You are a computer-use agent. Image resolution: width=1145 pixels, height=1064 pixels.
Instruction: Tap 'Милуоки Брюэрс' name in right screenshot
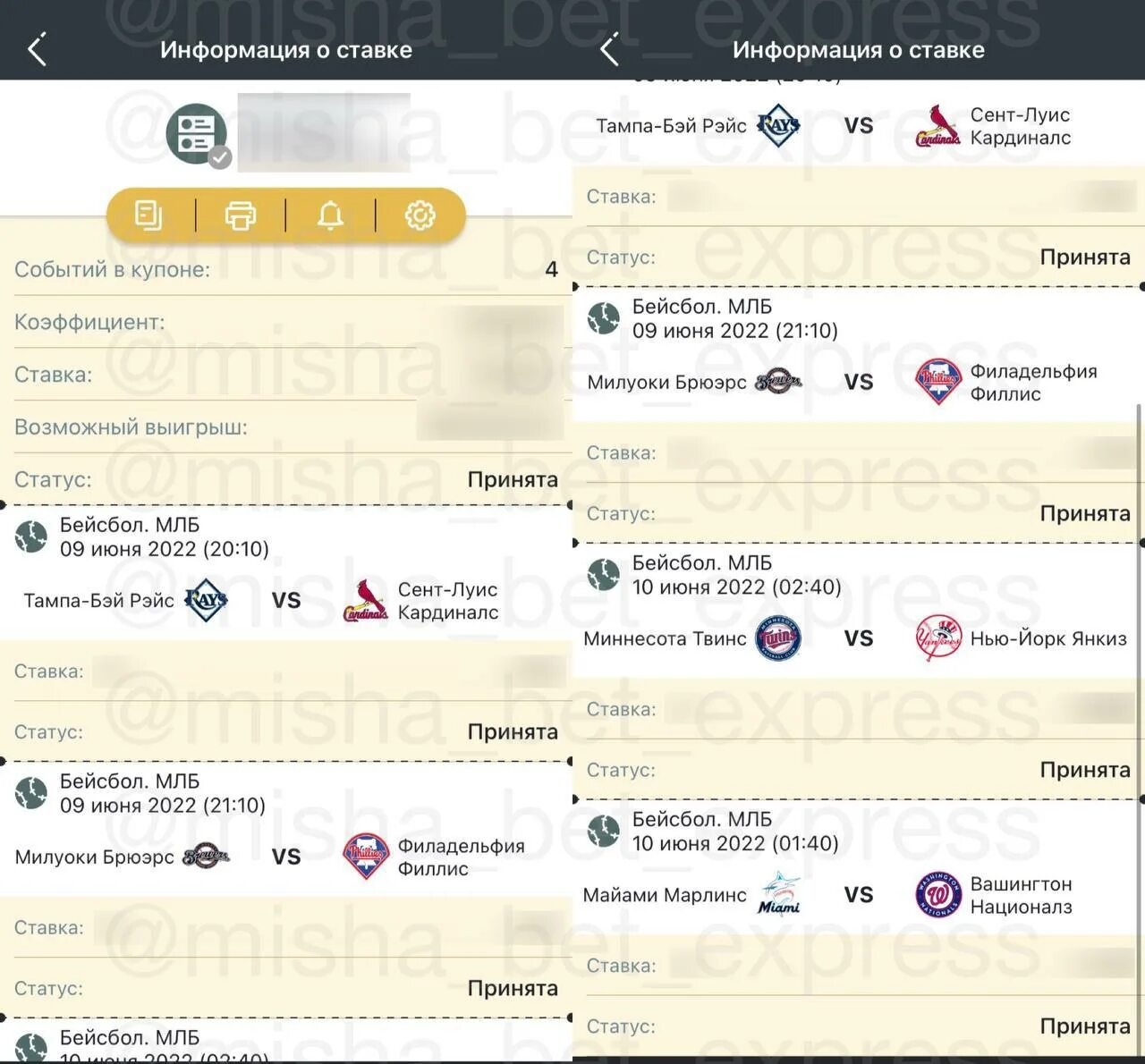click(x=667, y=382)
